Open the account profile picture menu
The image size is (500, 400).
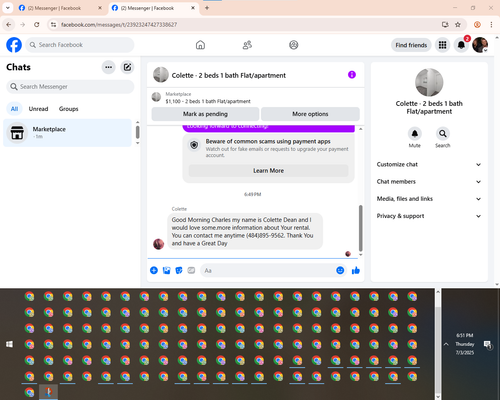point(480,45)
